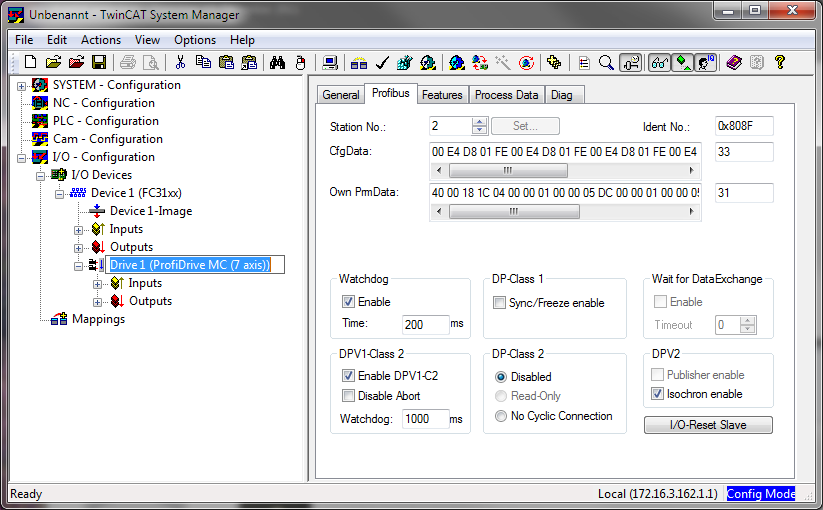823x510 pixels.
Task: Collapse I/O - Configuration node
Action: point(22,158)
